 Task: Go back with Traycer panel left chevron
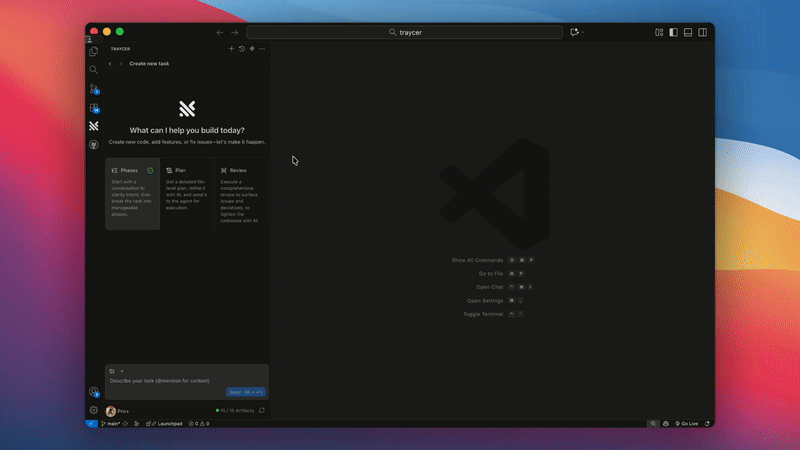pos(110,64)
